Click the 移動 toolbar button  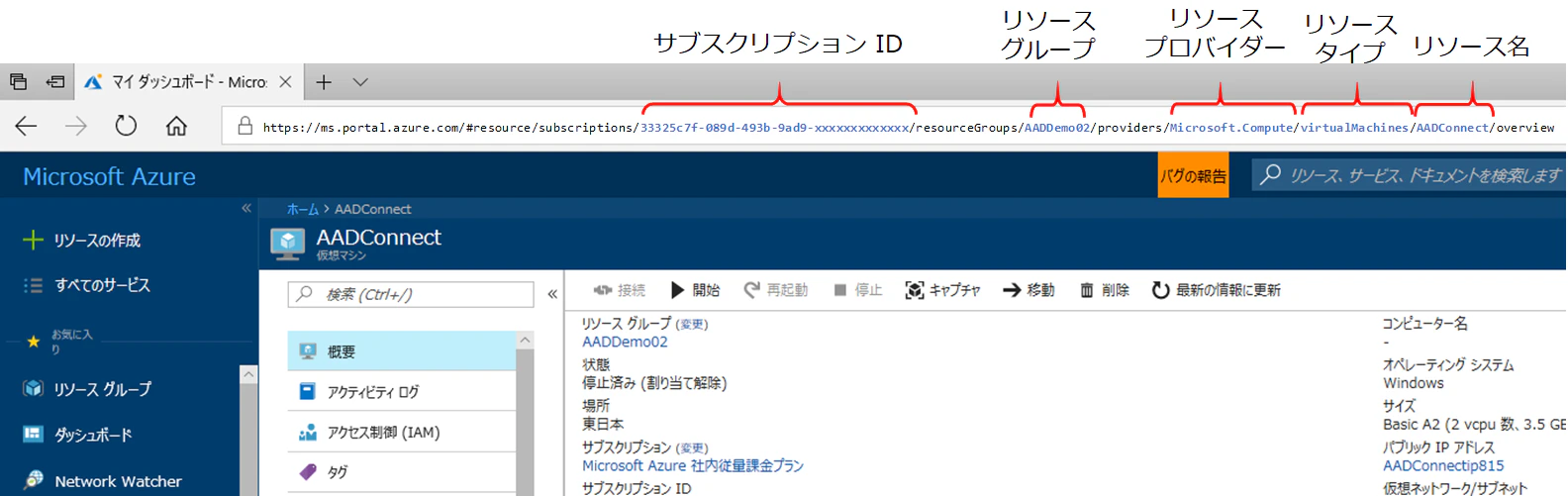pyautogui.click(x=1029, y=290)
